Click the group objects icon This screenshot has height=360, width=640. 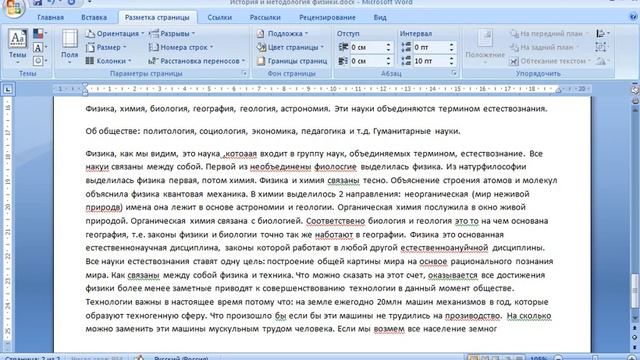click(x=600, y=47)
